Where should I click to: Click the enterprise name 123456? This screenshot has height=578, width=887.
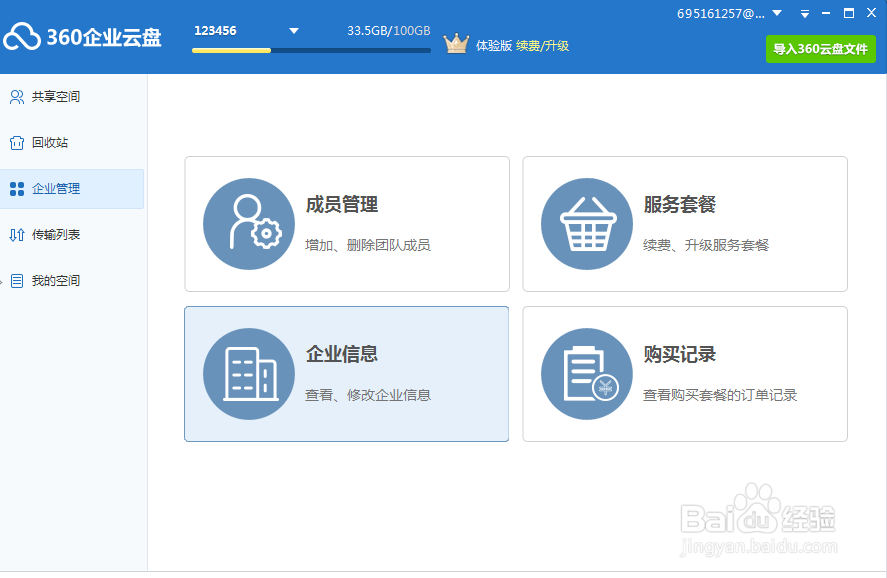(x=215, y=31)
